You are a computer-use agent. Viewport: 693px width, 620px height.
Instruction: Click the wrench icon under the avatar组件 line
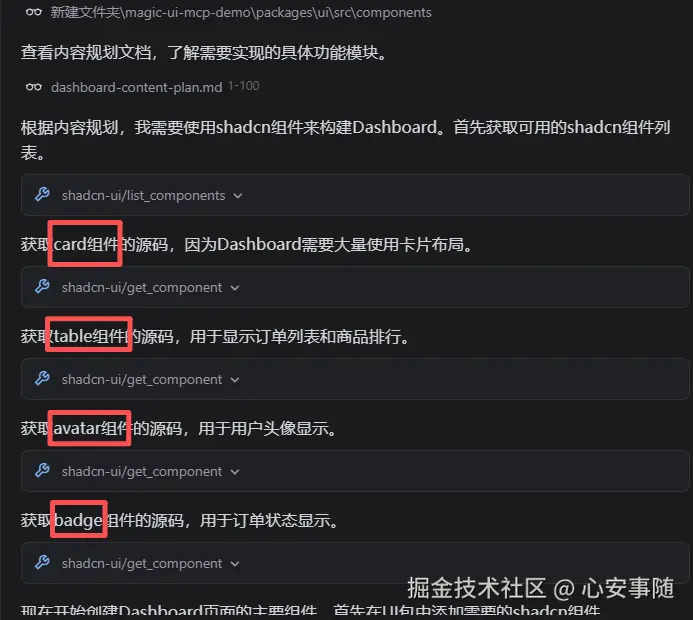42,470
